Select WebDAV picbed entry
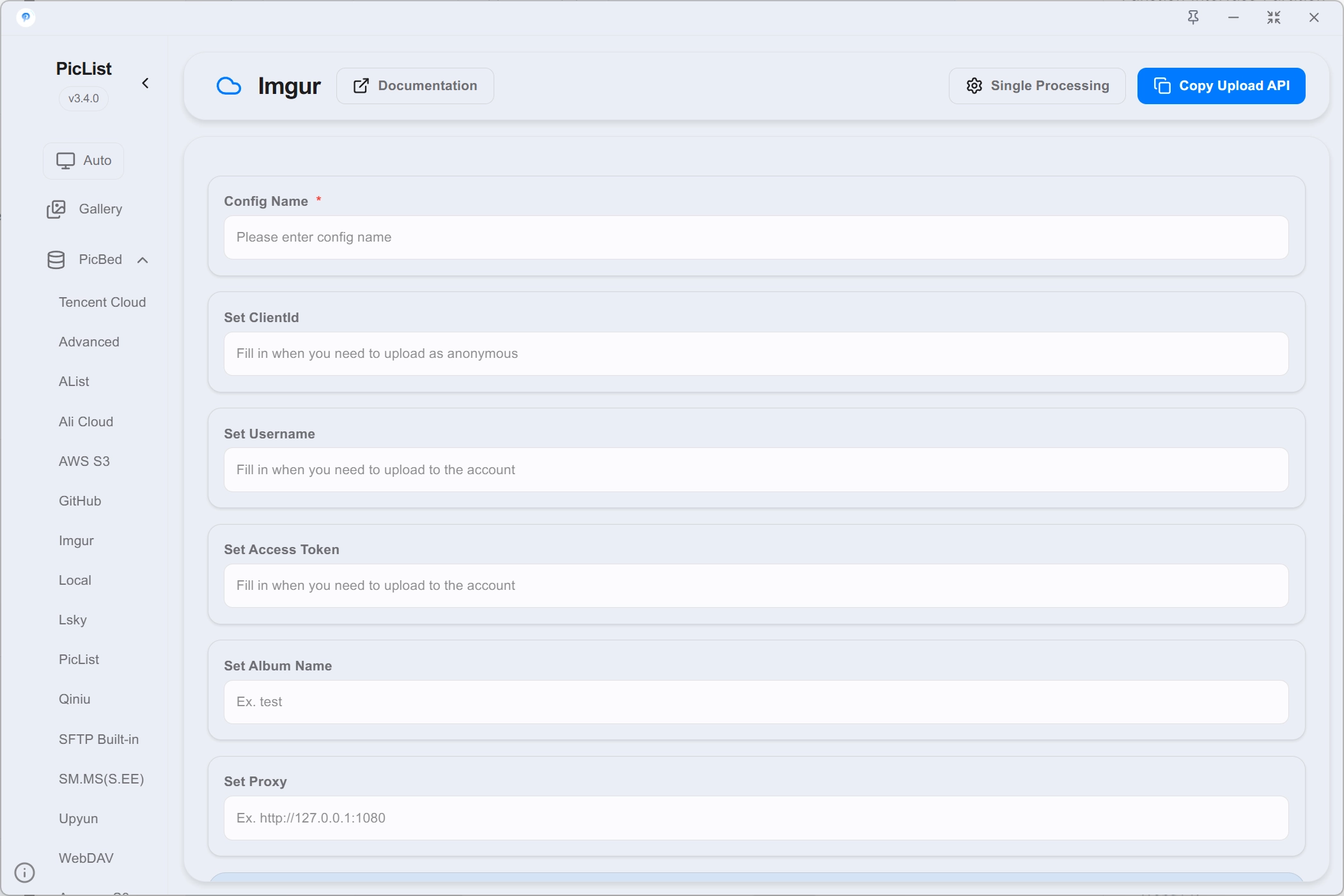 [x=86, y=858]
